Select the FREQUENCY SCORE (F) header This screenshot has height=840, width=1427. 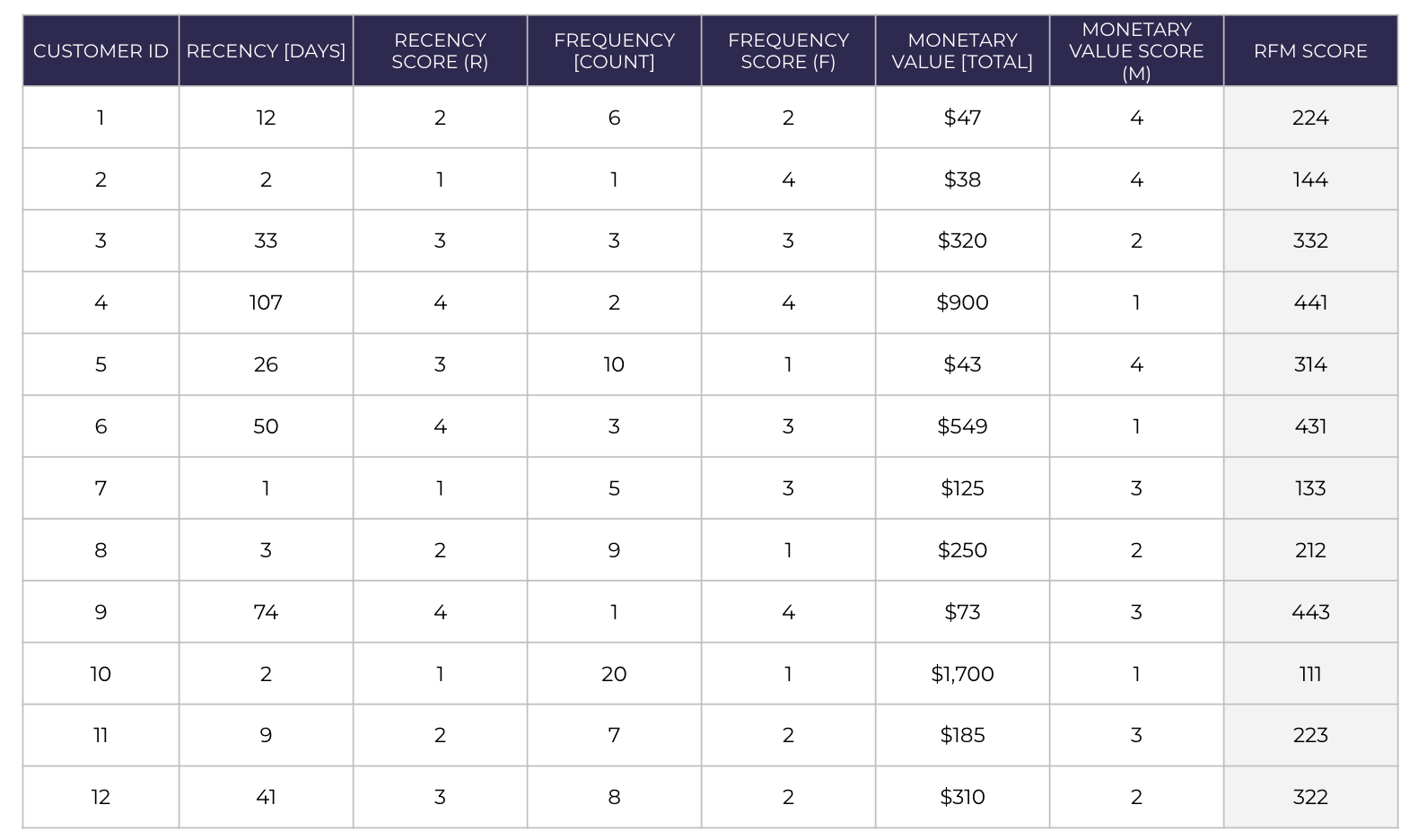788,51
